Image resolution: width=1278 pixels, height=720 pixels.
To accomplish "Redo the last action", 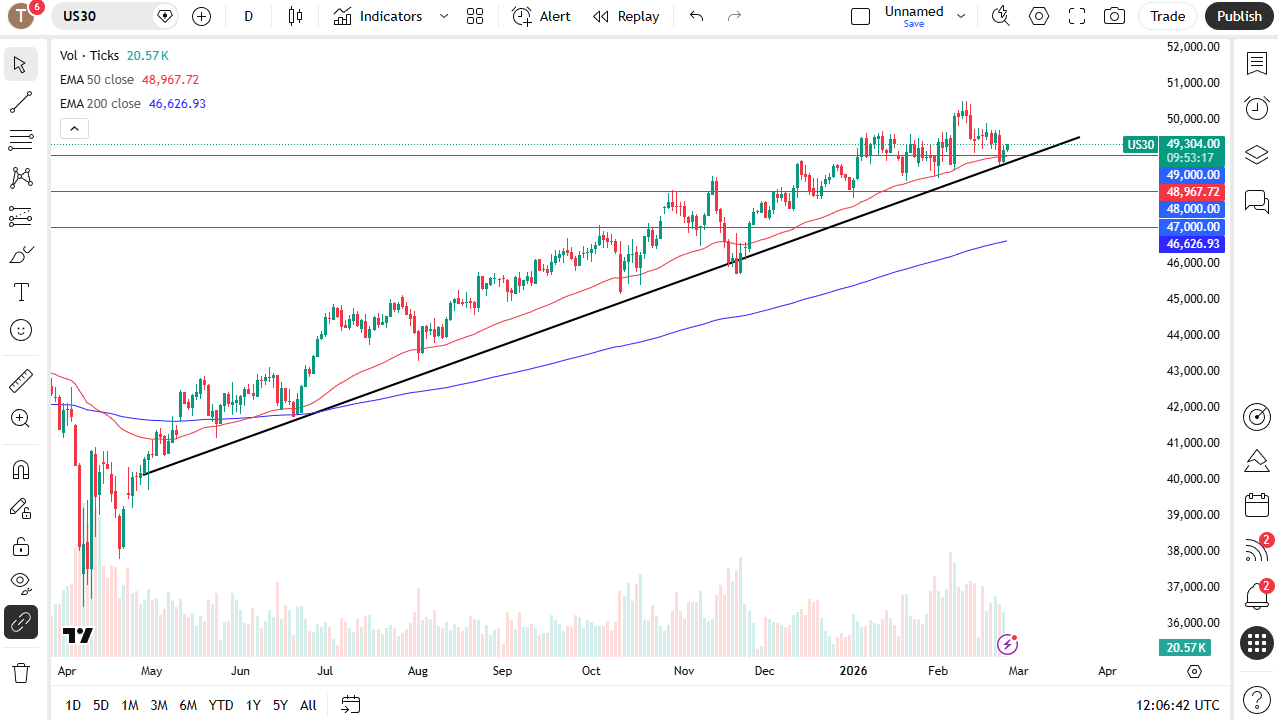I will click(735, 16).
